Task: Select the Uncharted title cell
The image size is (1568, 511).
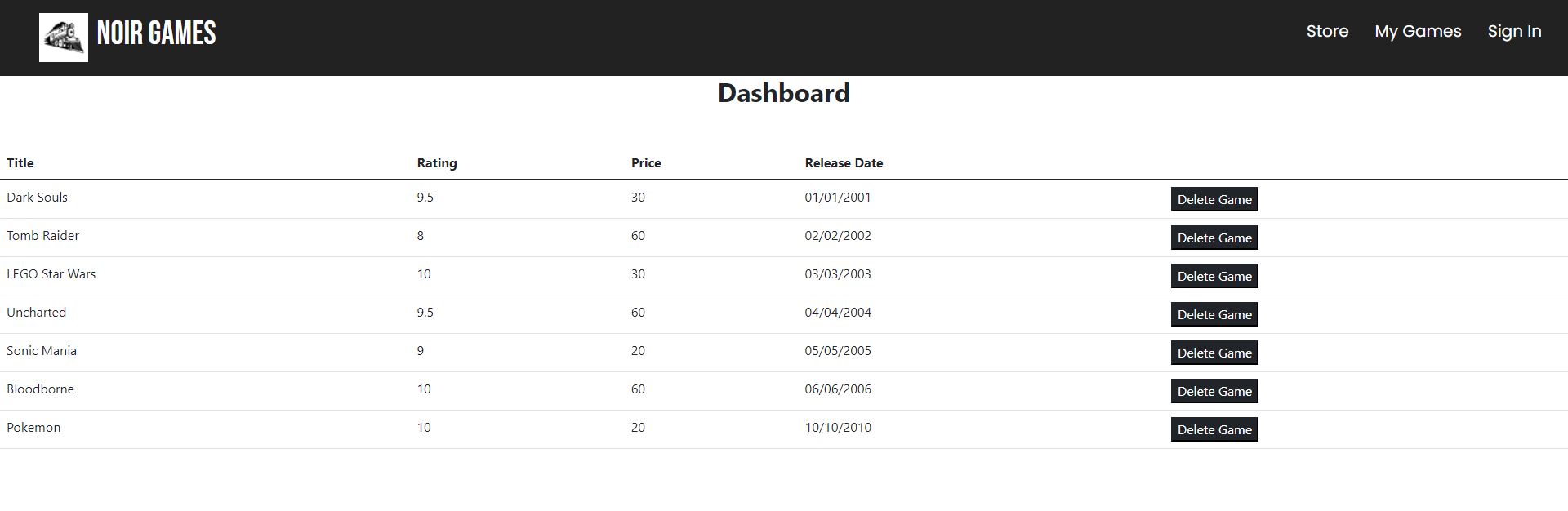Action: (36, 312)
